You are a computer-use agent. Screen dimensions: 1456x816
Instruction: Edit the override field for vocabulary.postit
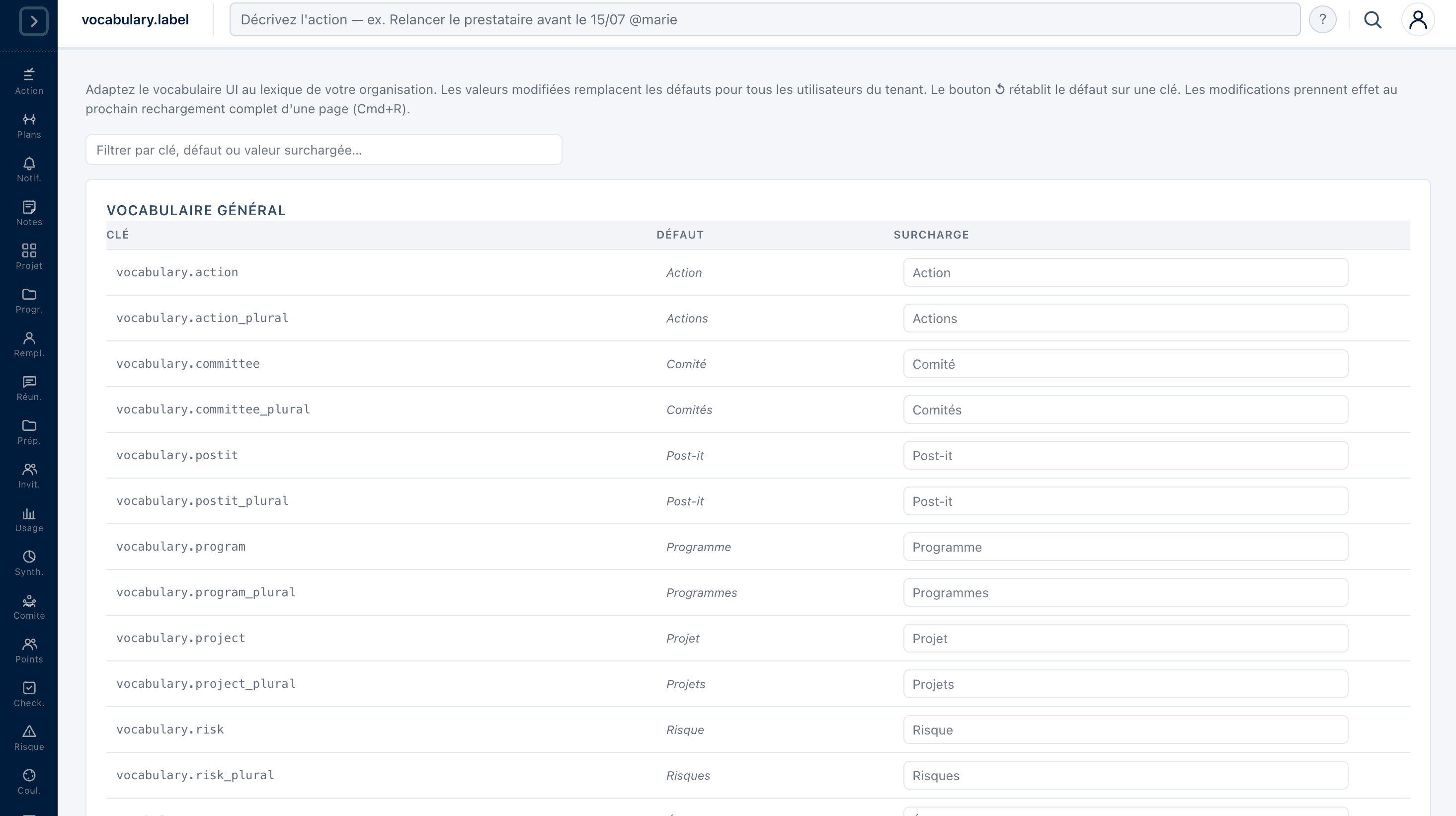coord(1126,456)
